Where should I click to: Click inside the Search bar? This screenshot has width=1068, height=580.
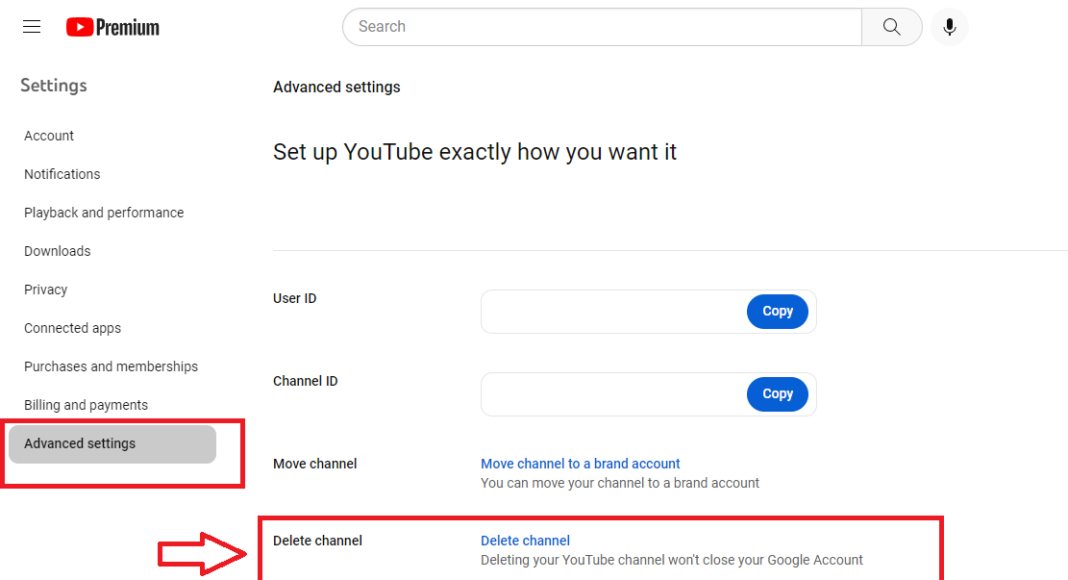(600, 27)
